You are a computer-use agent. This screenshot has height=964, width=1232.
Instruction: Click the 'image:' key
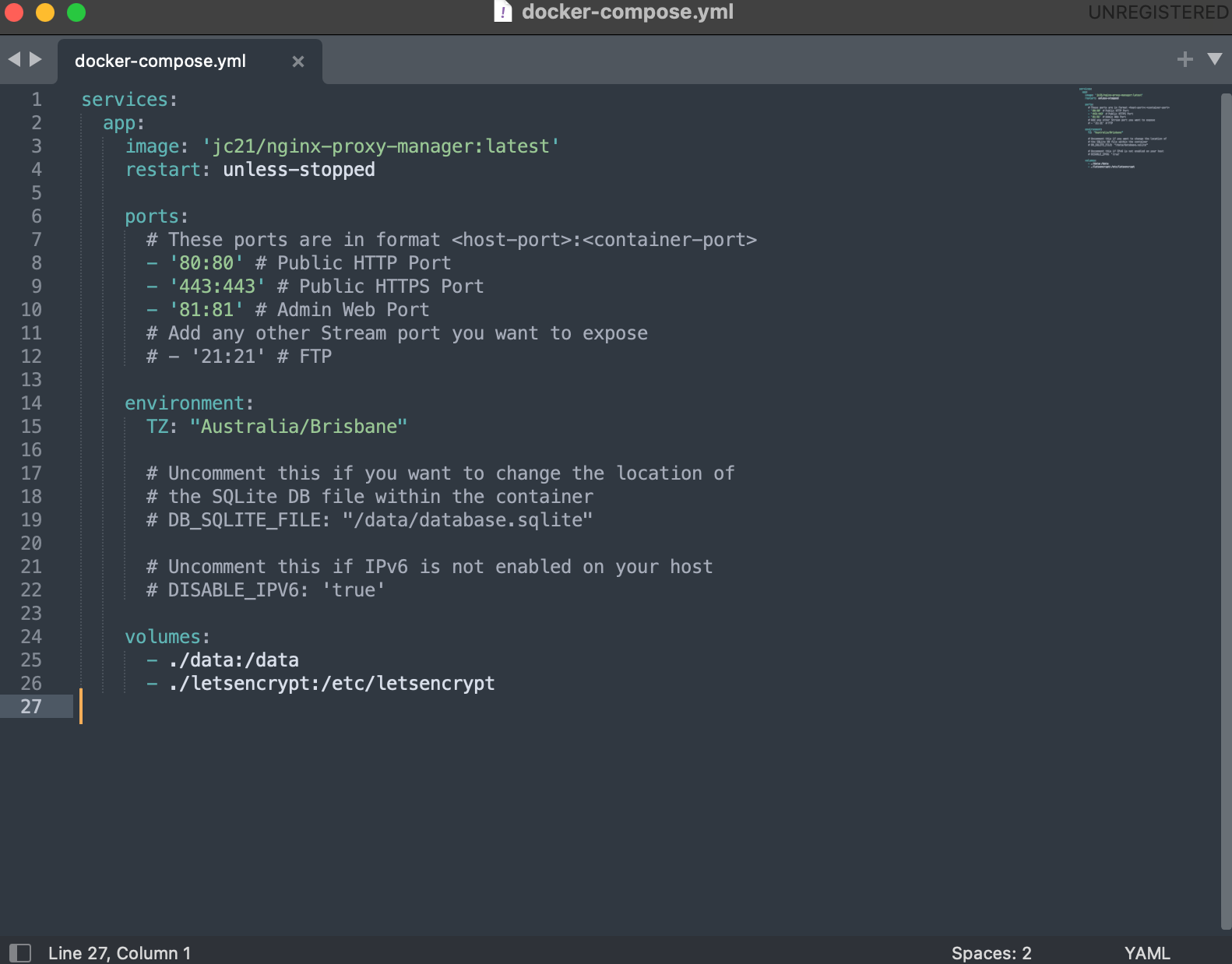tap(157, 146)
